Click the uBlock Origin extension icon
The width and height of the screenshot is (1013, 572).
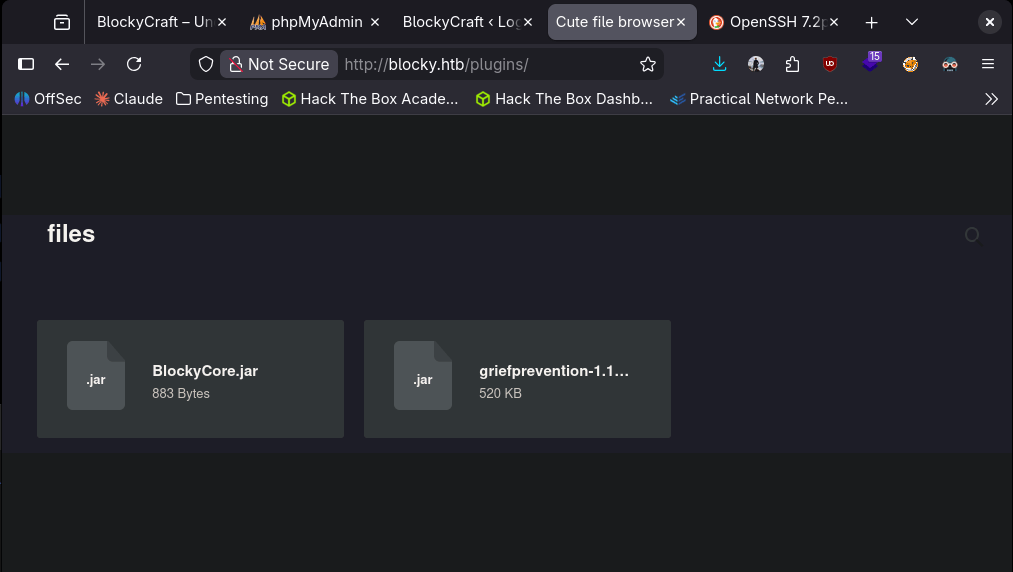(x=830, y=64)
